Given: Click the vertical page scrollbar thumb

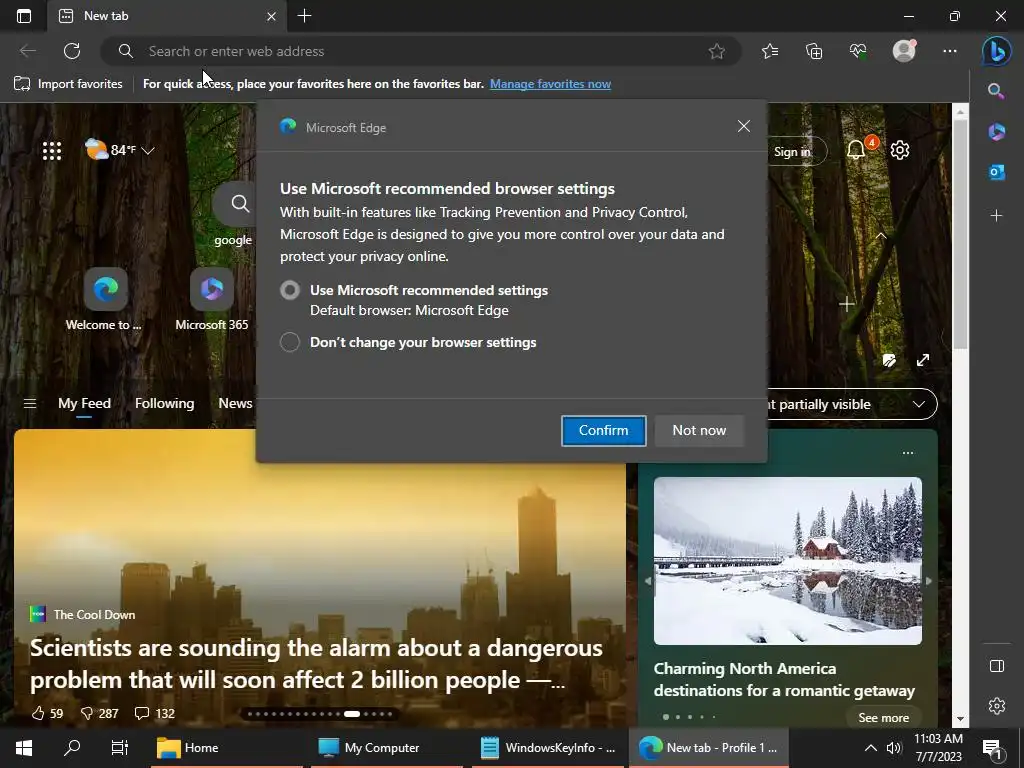Looking at the screenshot, I should 960,234.
